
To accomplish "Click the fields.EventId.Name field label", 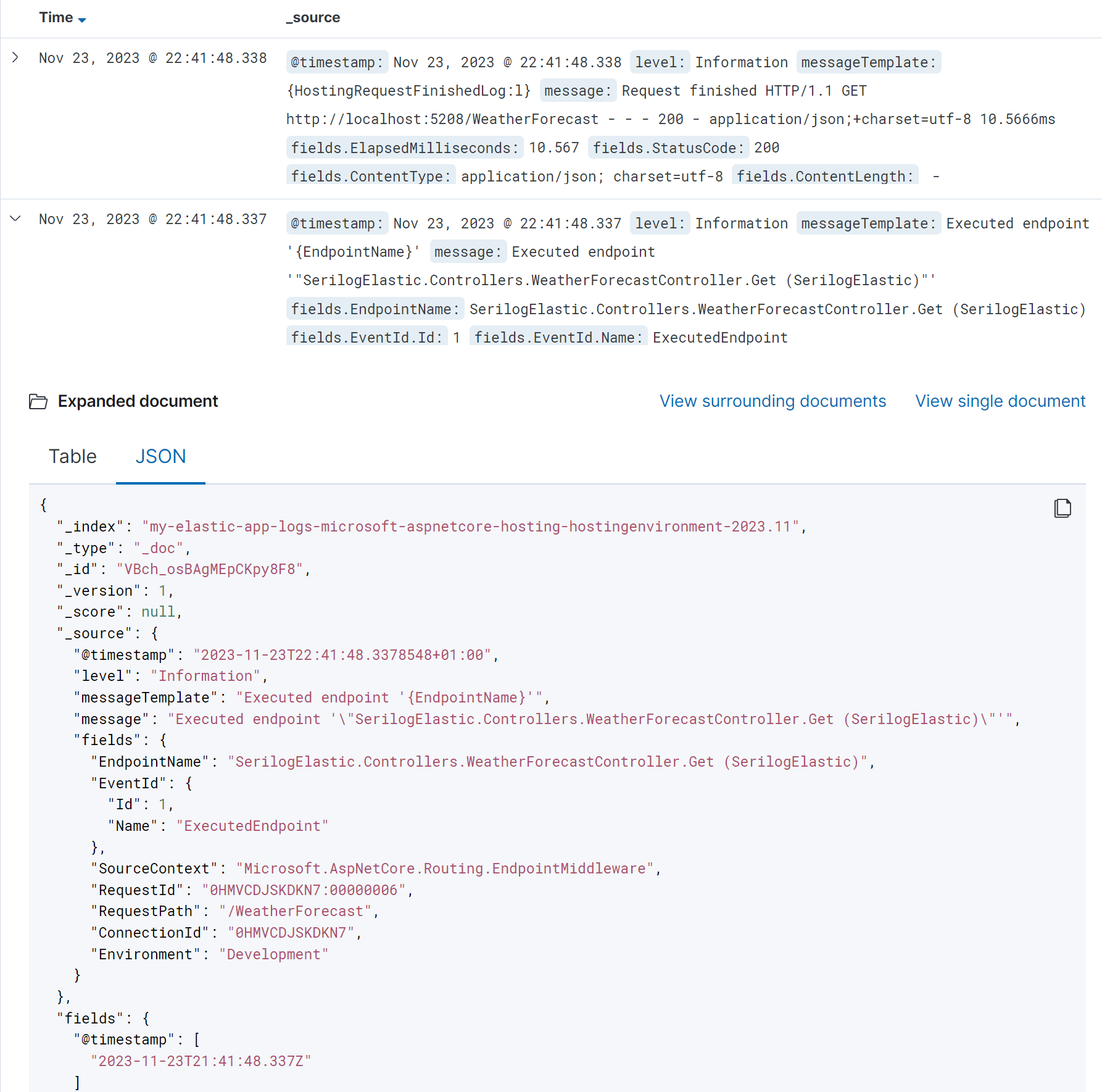I will (x=558, y=338).
